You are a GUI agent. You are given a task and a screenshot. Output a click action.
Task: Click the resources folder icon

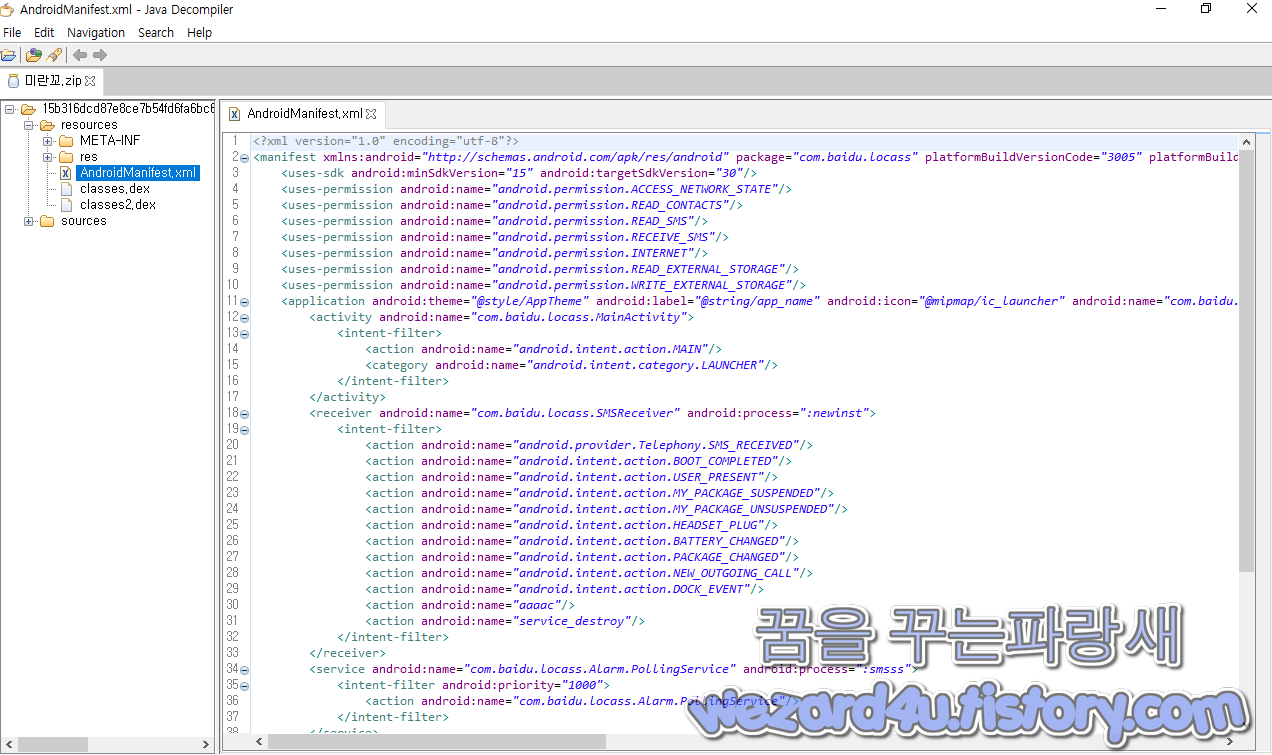(47, 125)
